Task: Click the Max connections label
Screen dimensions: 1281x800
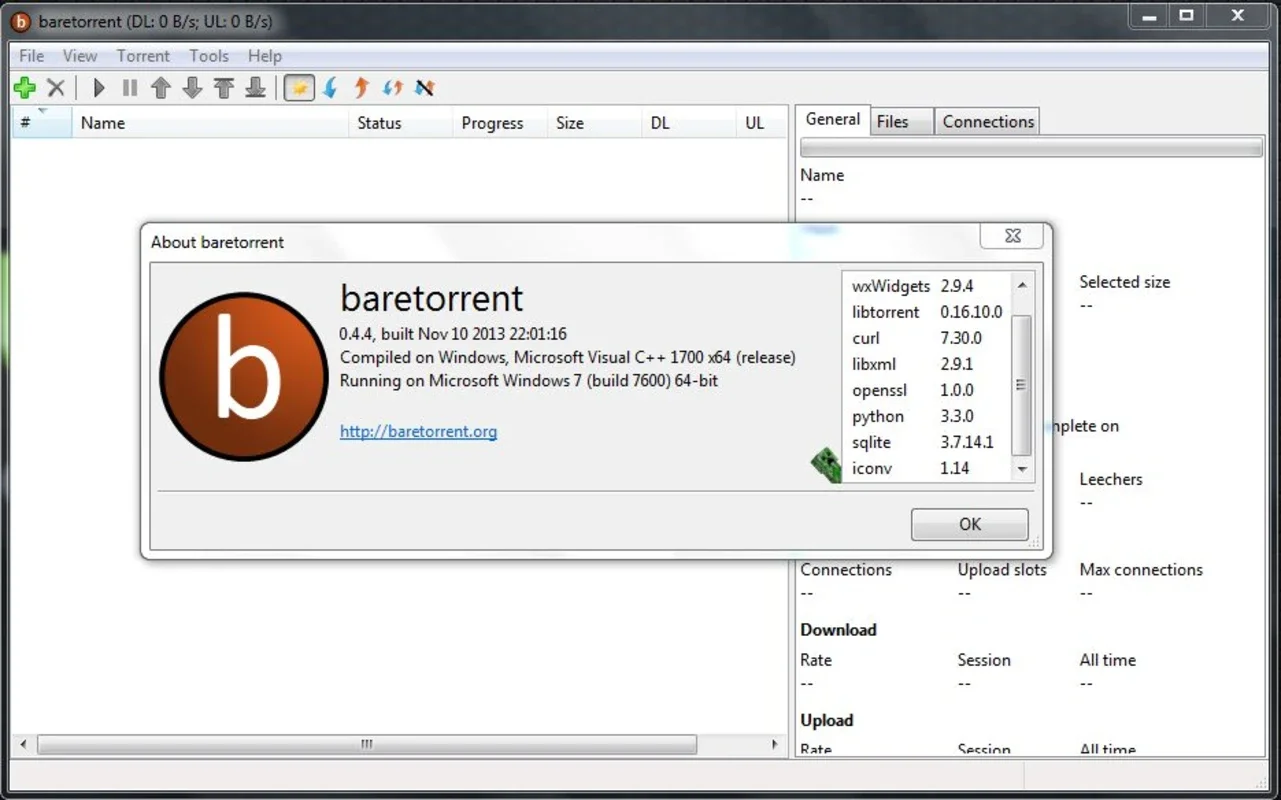Action: tap(1141, 570)
